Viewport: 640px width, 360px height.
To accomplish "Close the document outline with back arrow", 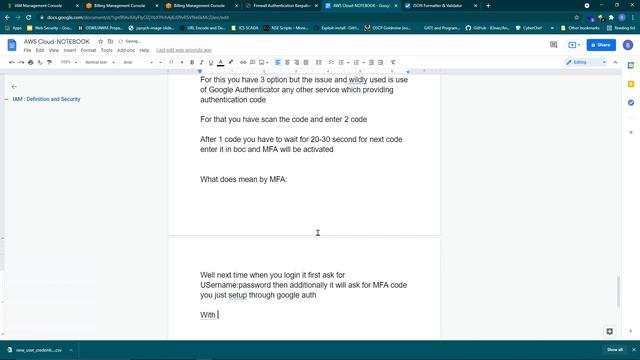I will pyautogui.click(x=14, y=87).
